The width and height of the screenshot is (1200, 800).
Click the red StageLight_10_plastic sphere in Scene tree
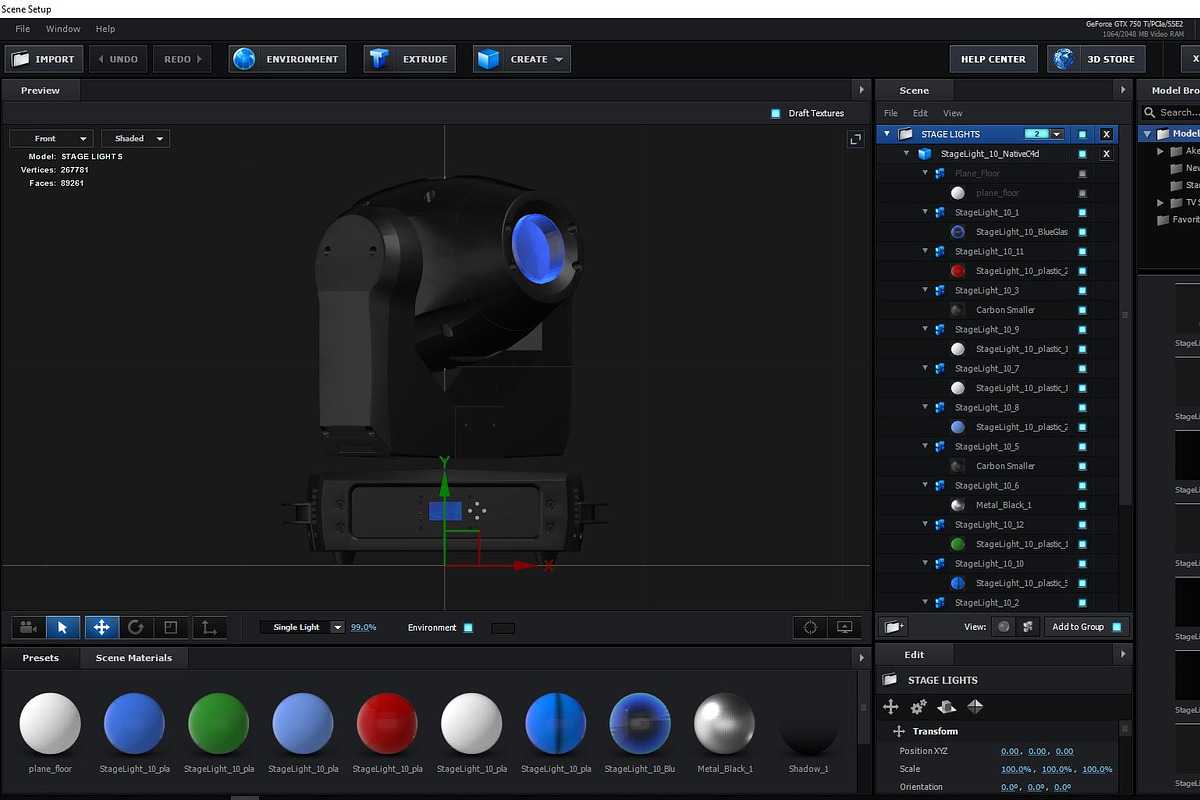click(x=958, y=271)
